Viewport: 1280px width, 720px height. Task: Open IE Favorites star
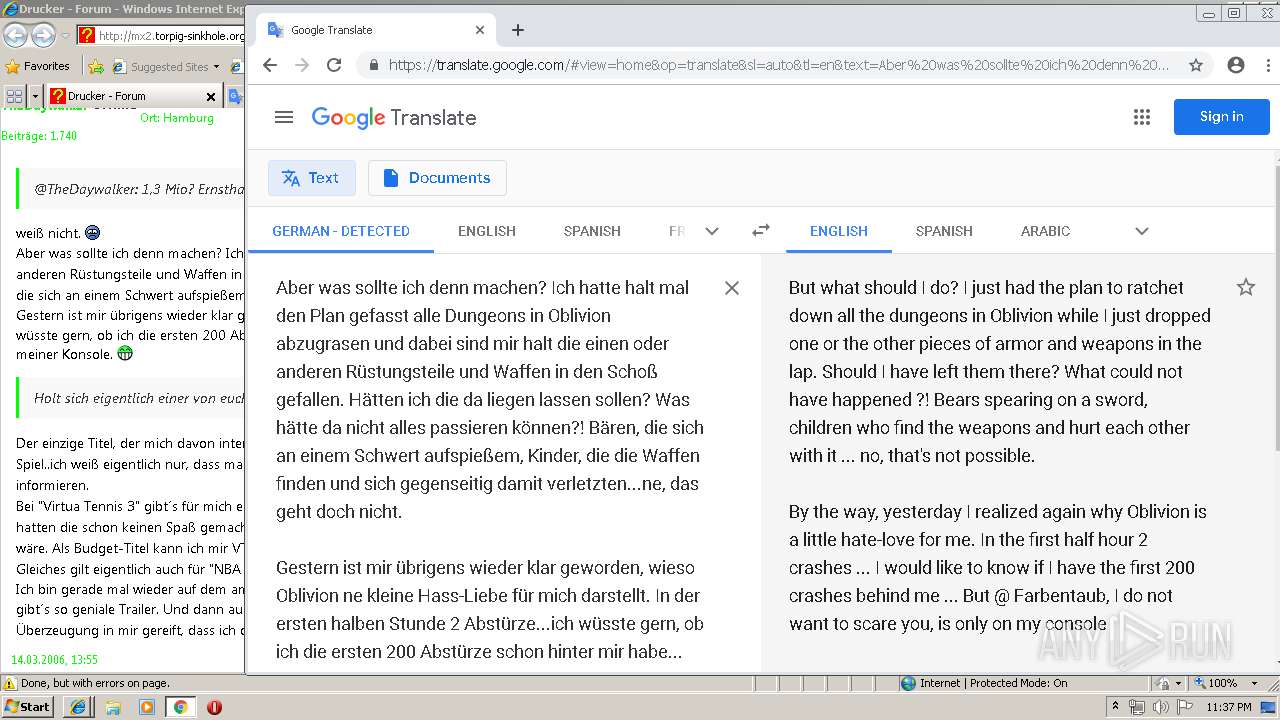tap(37, 66)
